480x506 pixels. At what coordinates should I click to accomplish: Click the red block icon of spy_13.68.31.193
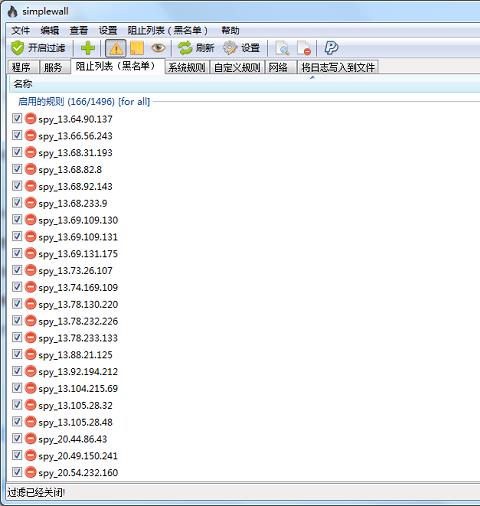pyautogui.click(x=30, y=152)
